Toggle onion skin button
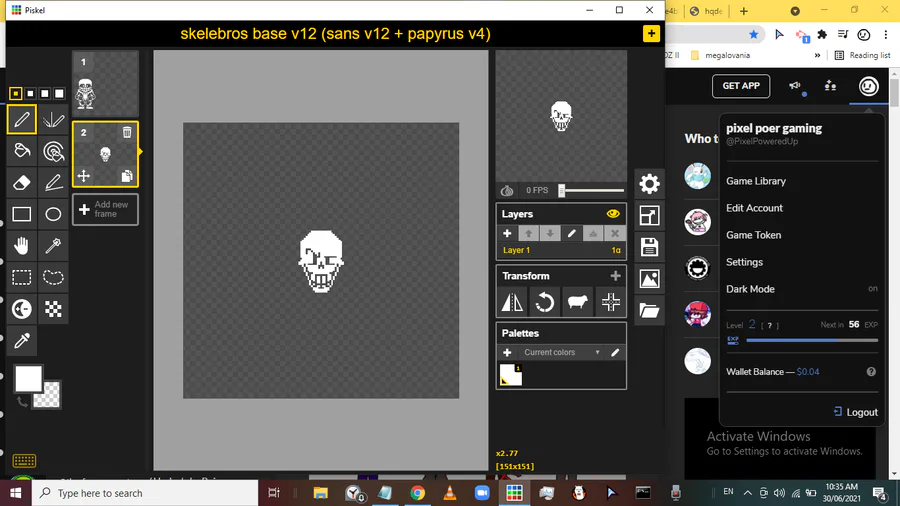The image size is (900, 506). coord(507,190)
